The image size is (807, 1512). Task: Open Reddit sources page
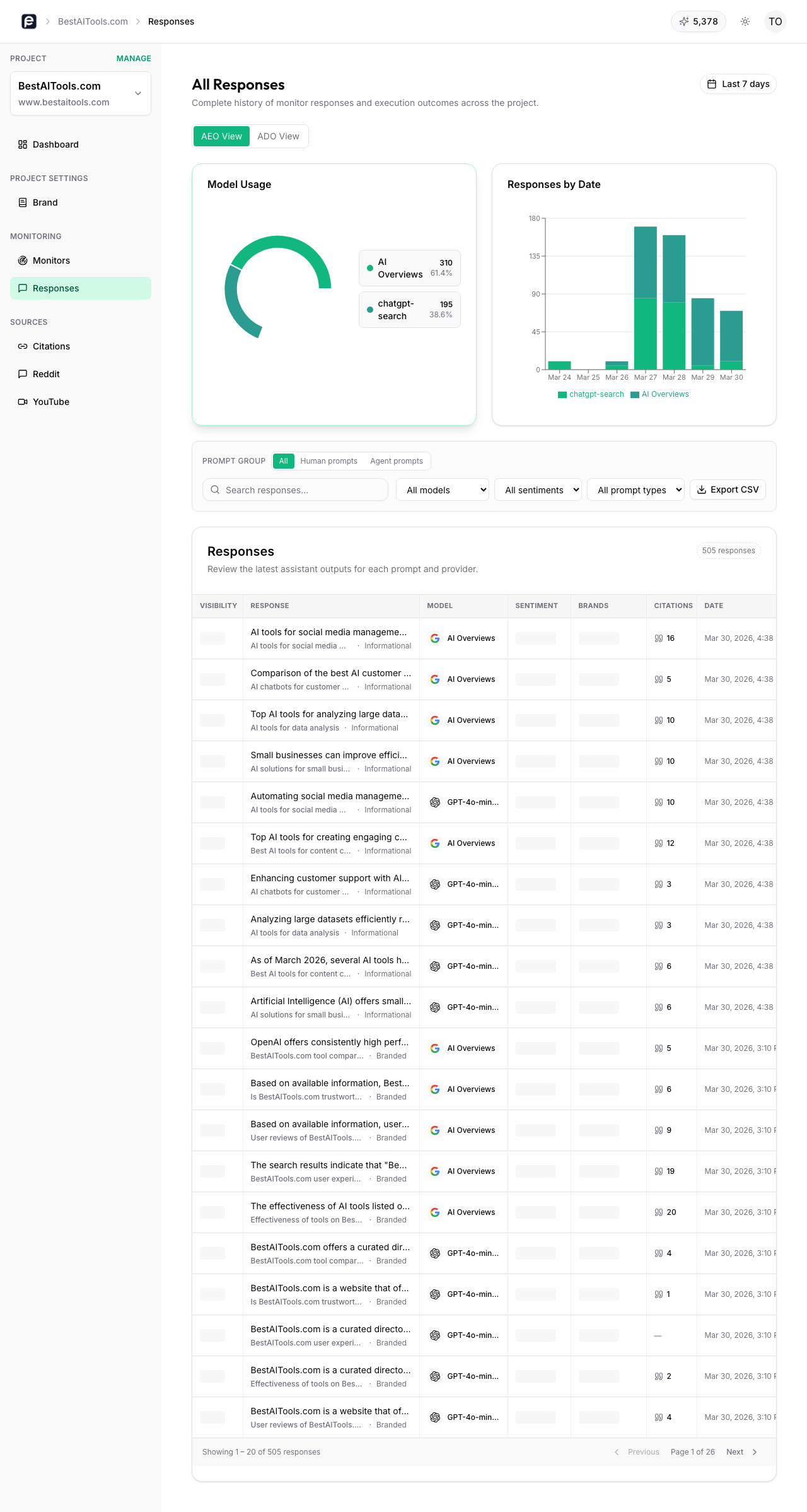pos(81,374)
